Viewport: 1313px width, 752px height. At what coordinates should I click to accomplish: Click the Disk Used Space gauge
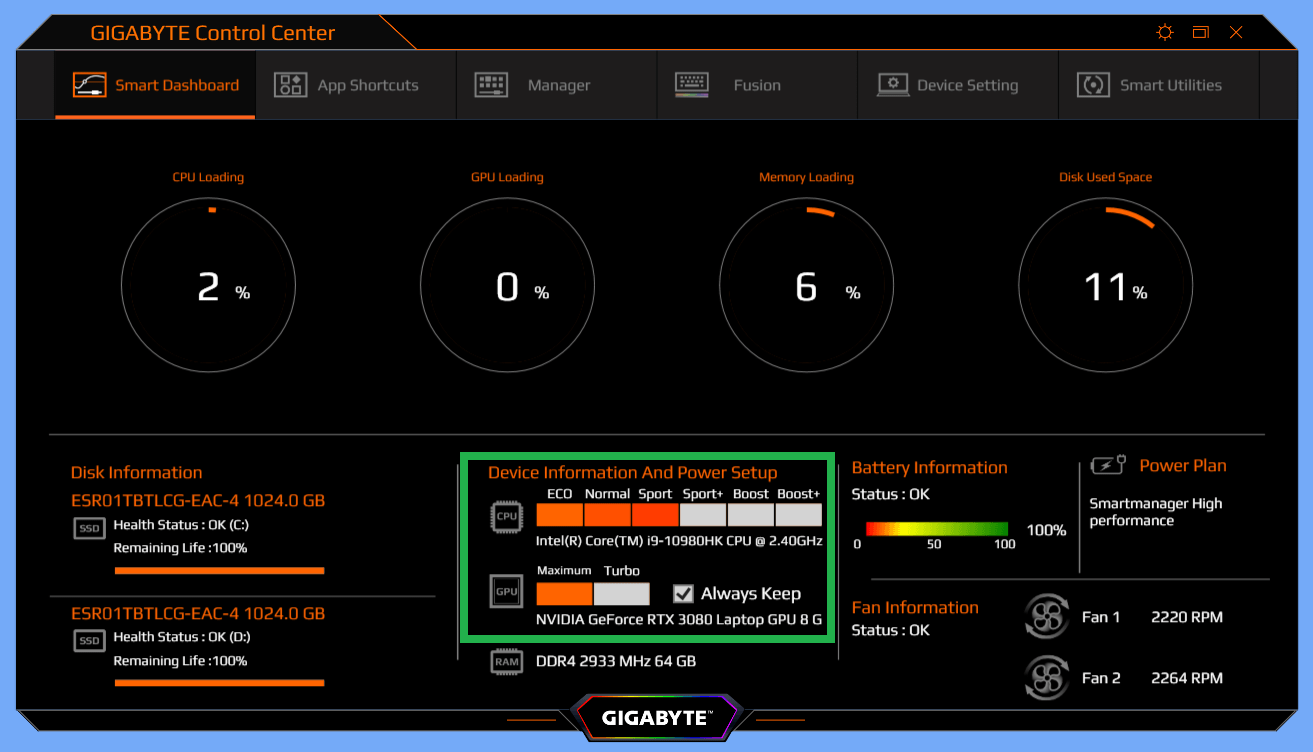point(1105,285)
